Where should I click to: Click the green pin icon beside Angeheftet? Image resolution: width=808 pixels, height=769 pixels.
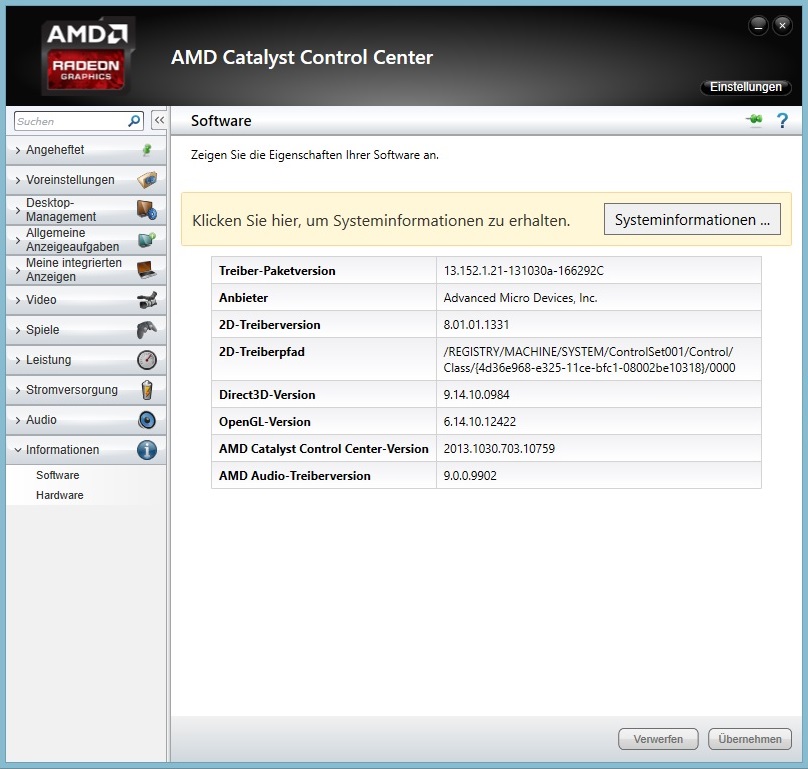click(147, 150)
